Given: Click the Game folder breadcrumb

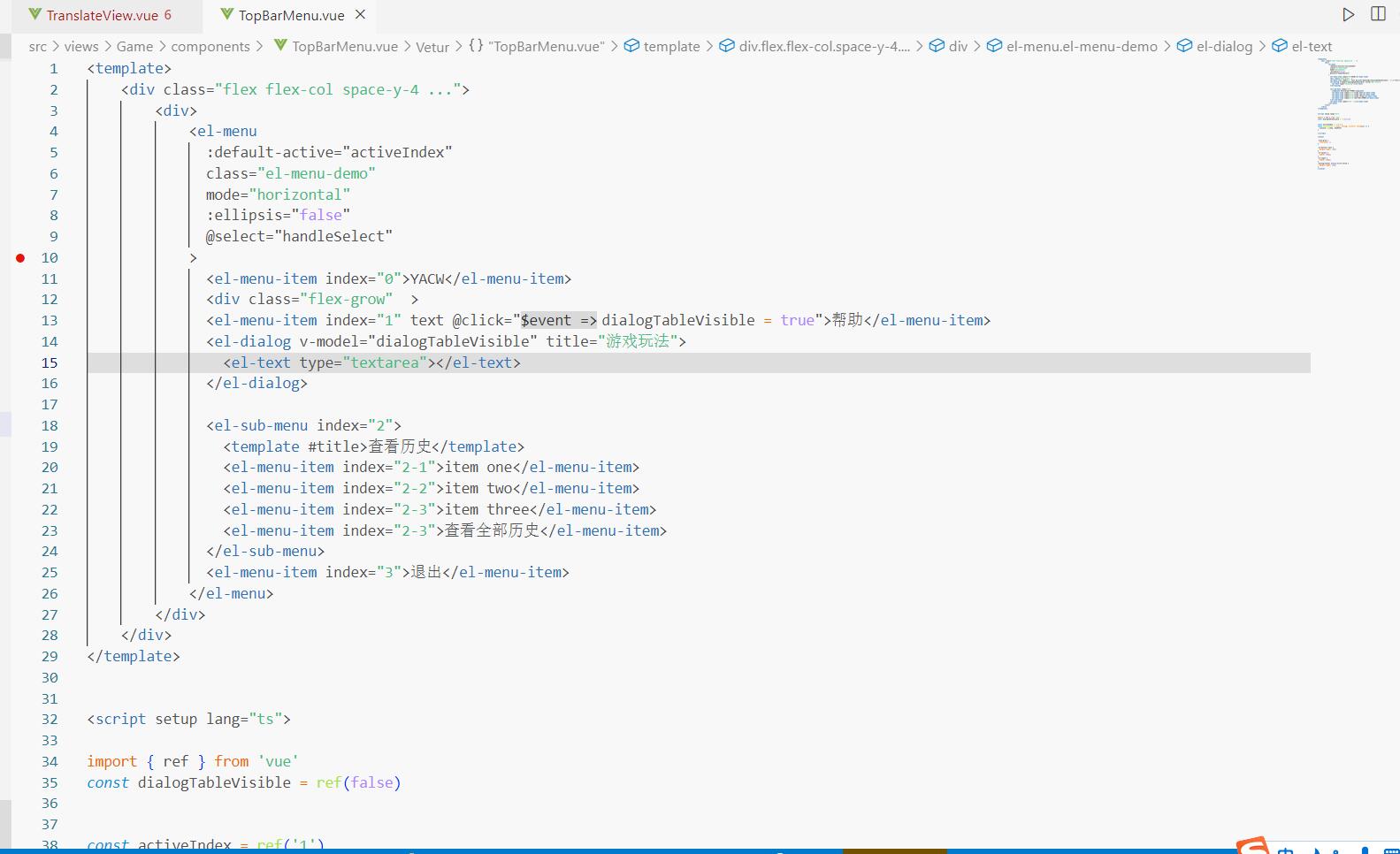Looking at the screenshot, I should pyautogui.click(x=134, y=46).
